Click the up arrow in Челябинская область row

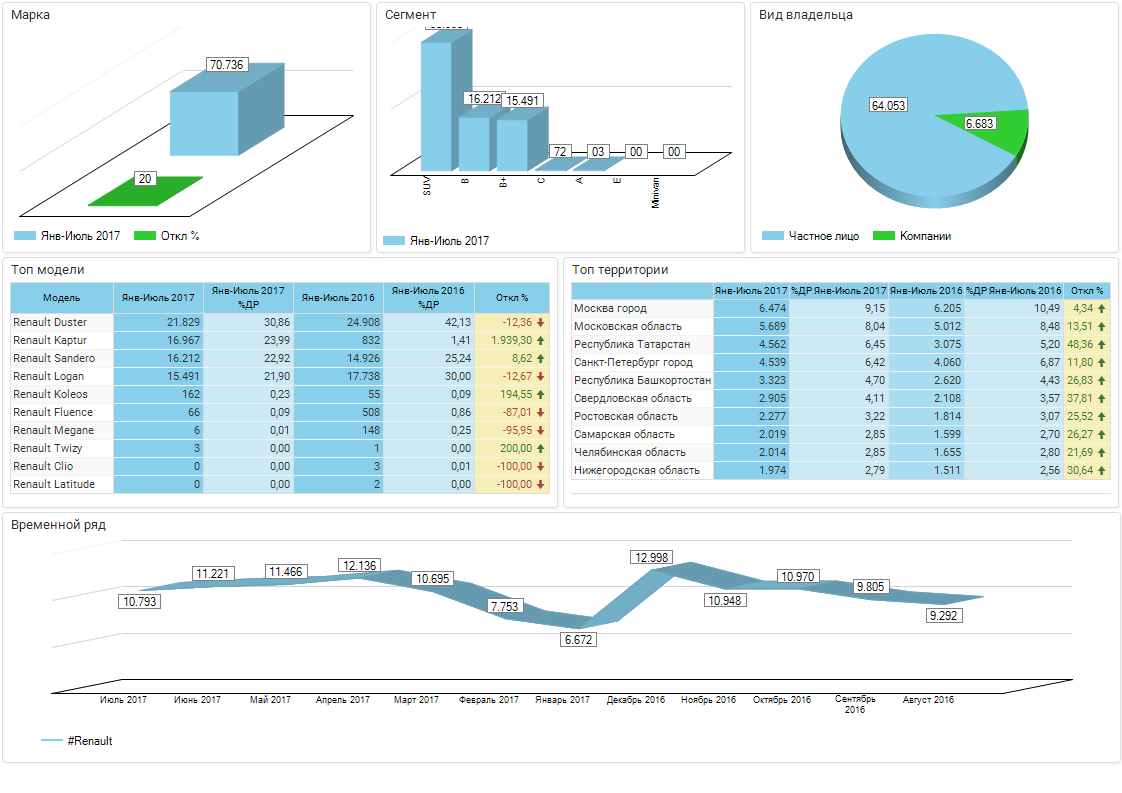pyautogui.click(x=1101, y=452)
